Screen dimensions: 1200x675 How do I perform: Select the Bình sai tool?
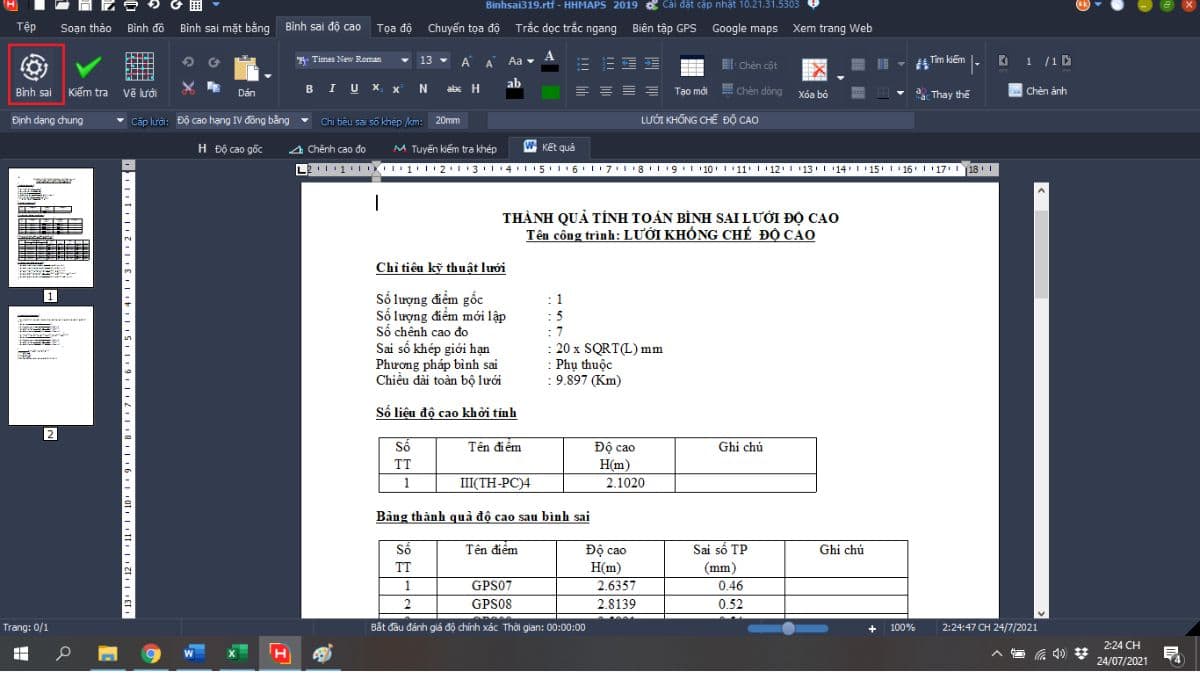tap(35, 72)
